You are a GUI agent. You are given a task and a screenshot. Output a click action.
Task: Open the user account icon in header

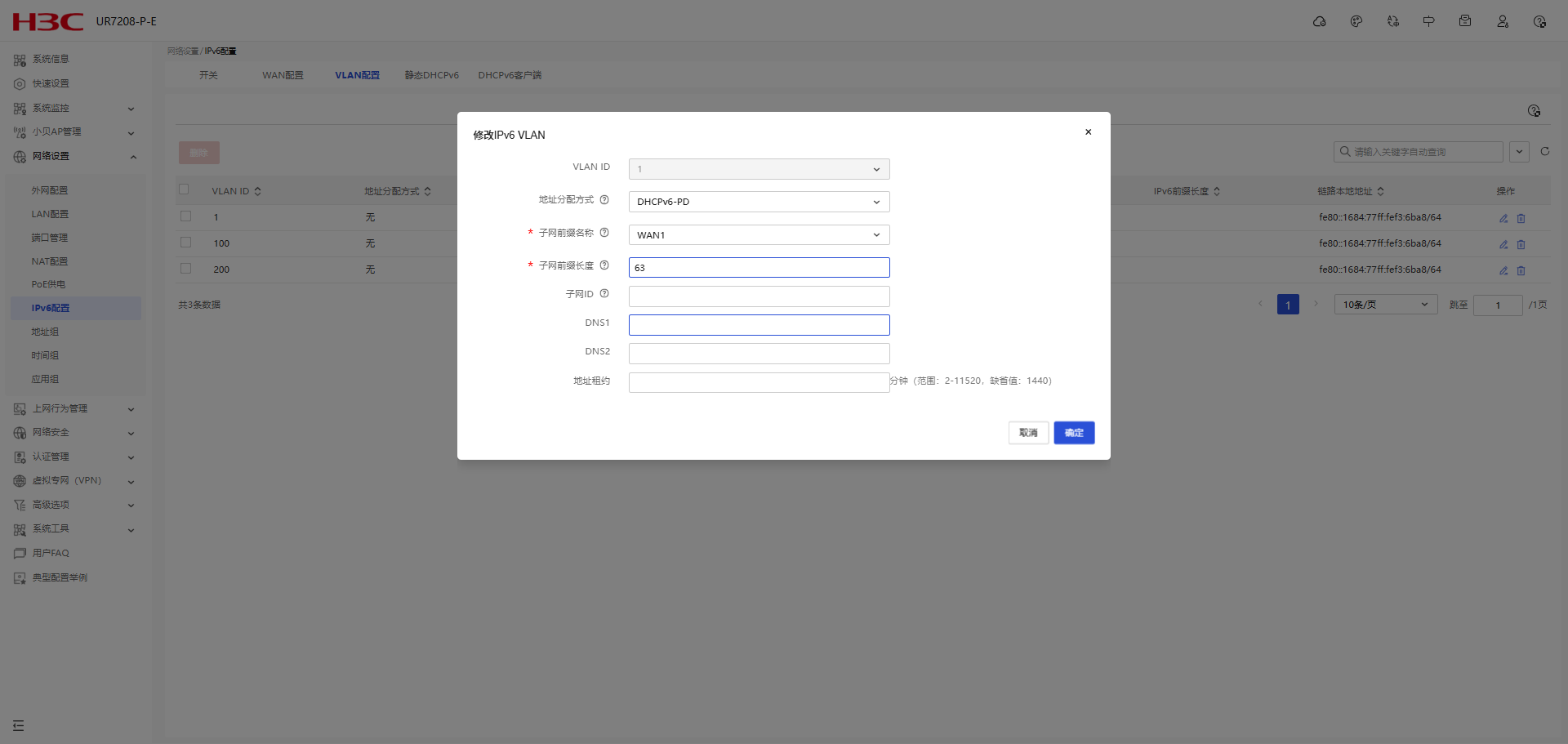click(x=1502, y=22)
